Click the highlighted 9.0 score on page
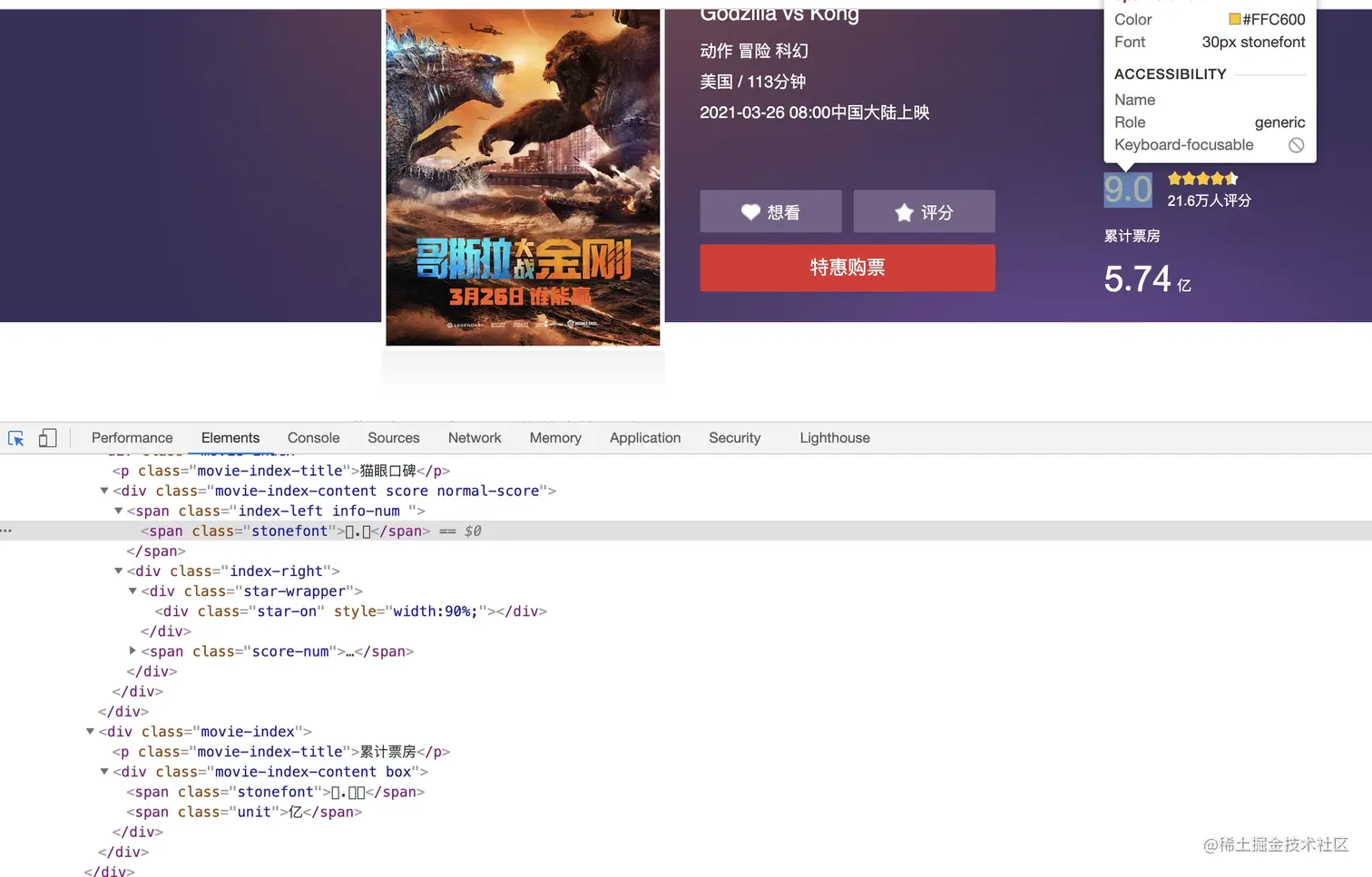This screenshot has height=877, width=1372. tap(1128, 190)
